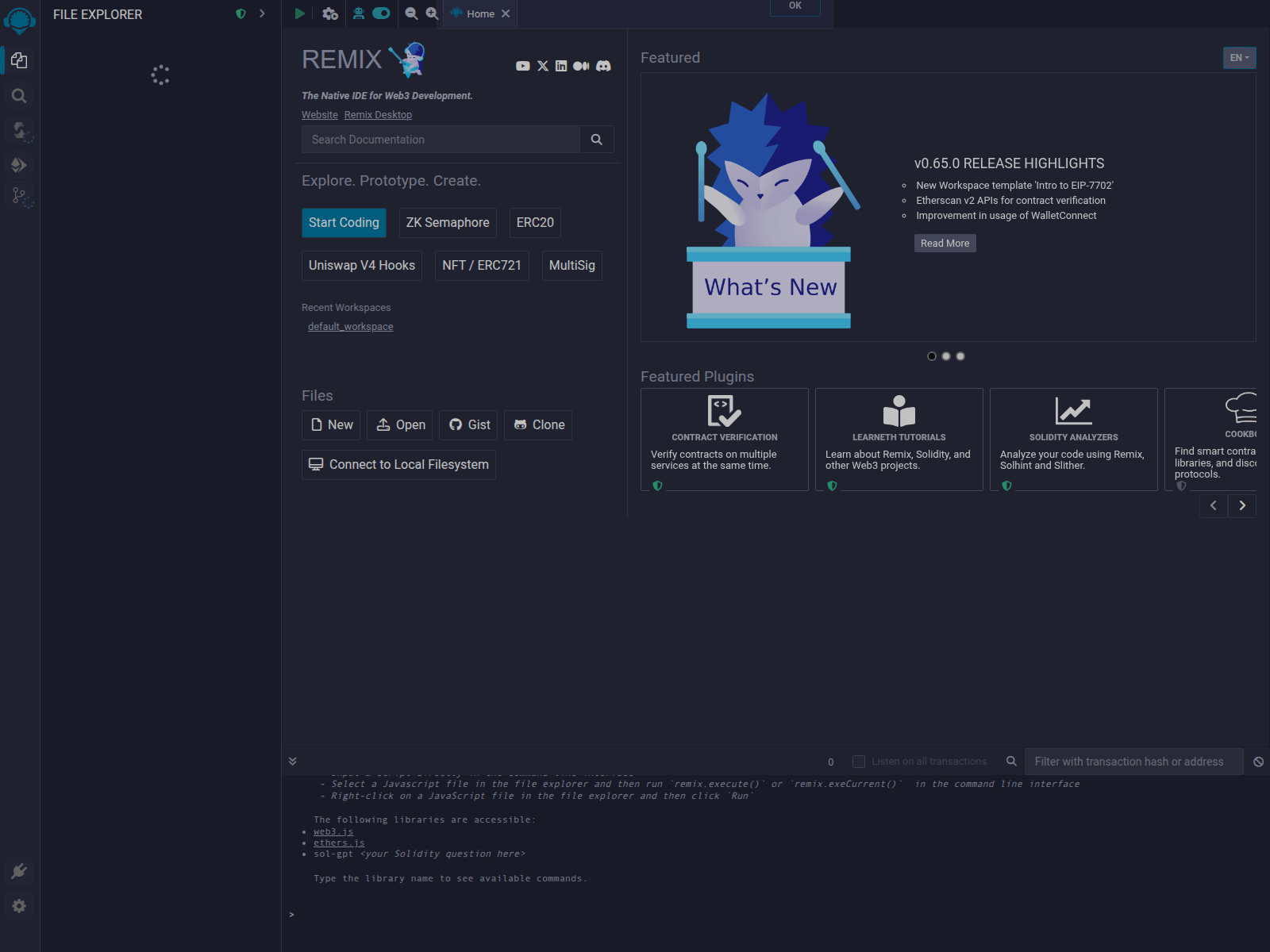Screen dimensions: 1270x952
Task: Open the EN language dropdown
Action: 1240,58
